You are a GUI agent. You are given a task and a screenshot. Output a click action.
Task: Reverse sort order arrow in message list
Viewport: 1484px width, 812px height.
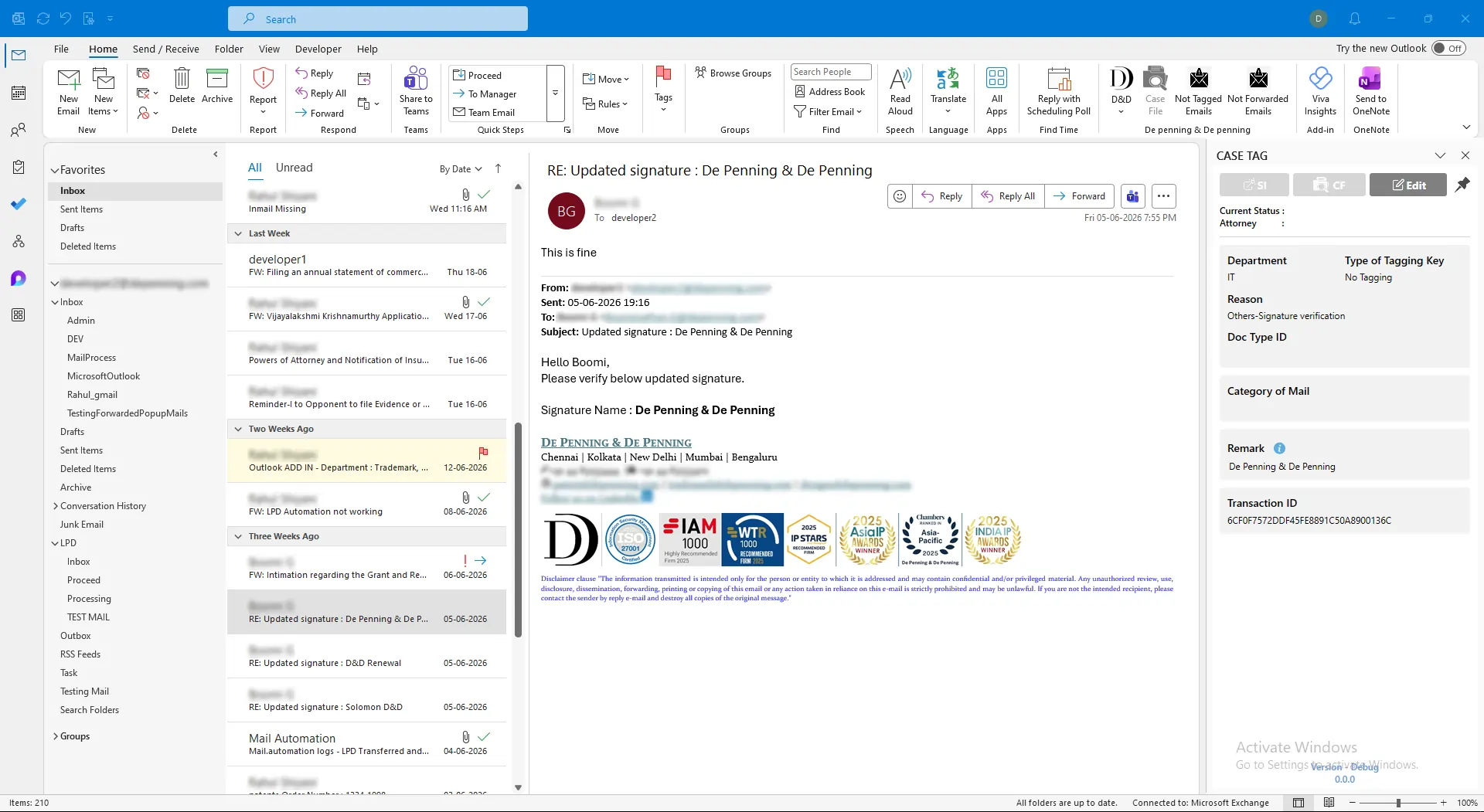[498, 168]
